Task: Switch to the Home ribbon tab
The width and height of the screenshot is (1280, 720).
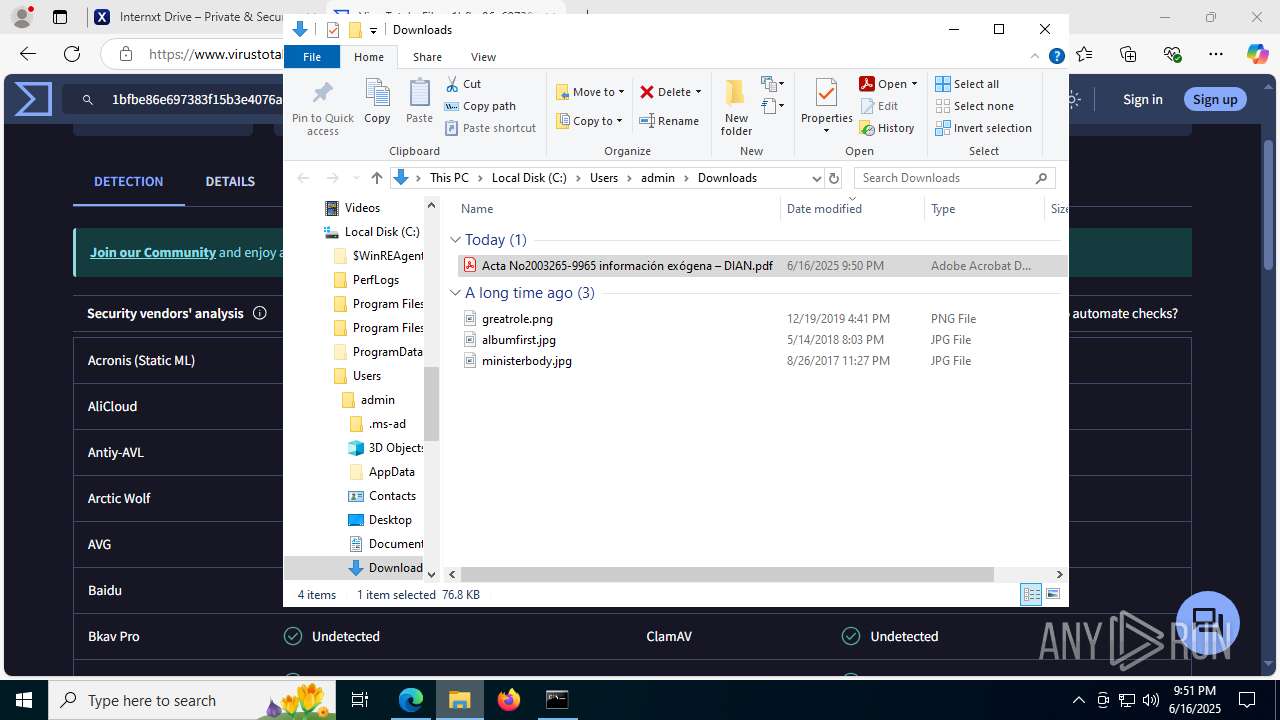Action: click(368, 57)
